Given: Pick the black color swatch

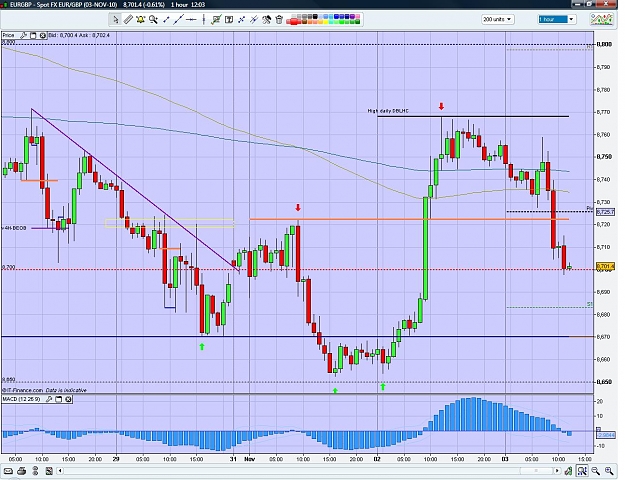Looking at the screenshot, I should [x=315, y=16].
